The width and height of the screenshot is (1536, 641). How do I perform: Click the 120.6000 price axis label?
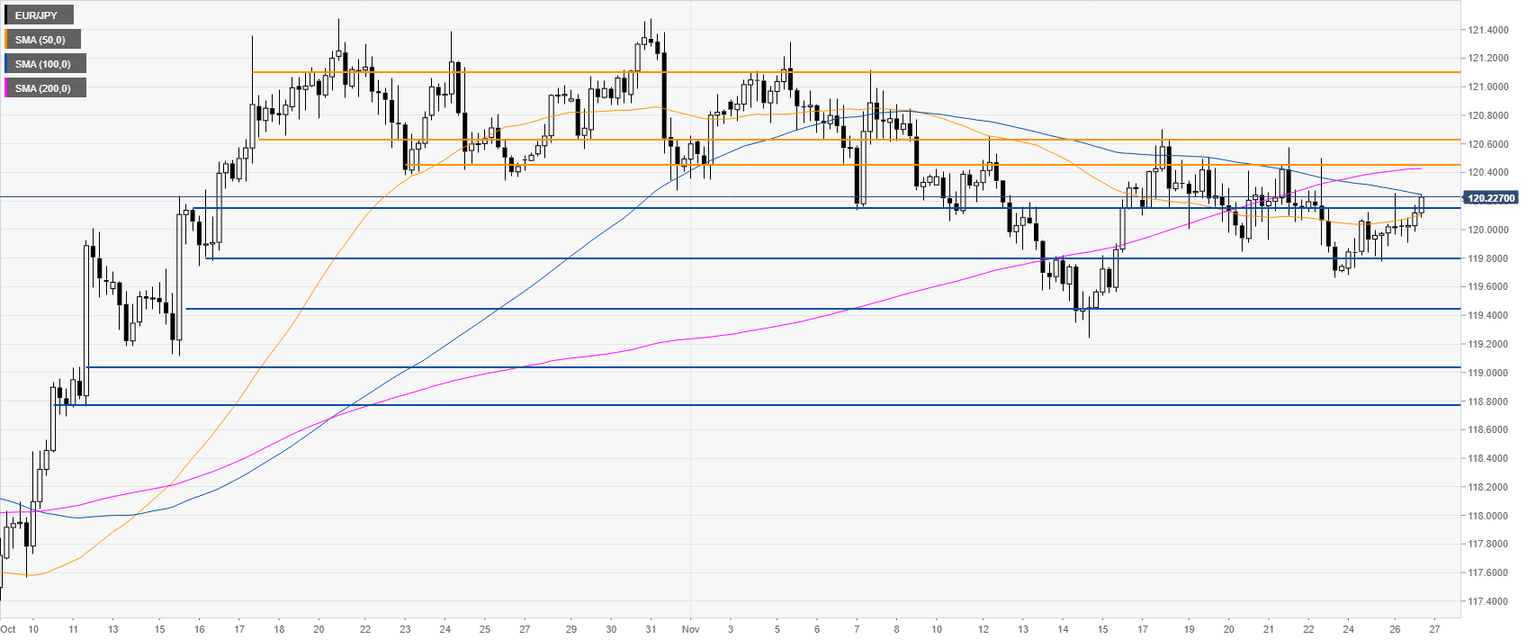[1490, 144]
